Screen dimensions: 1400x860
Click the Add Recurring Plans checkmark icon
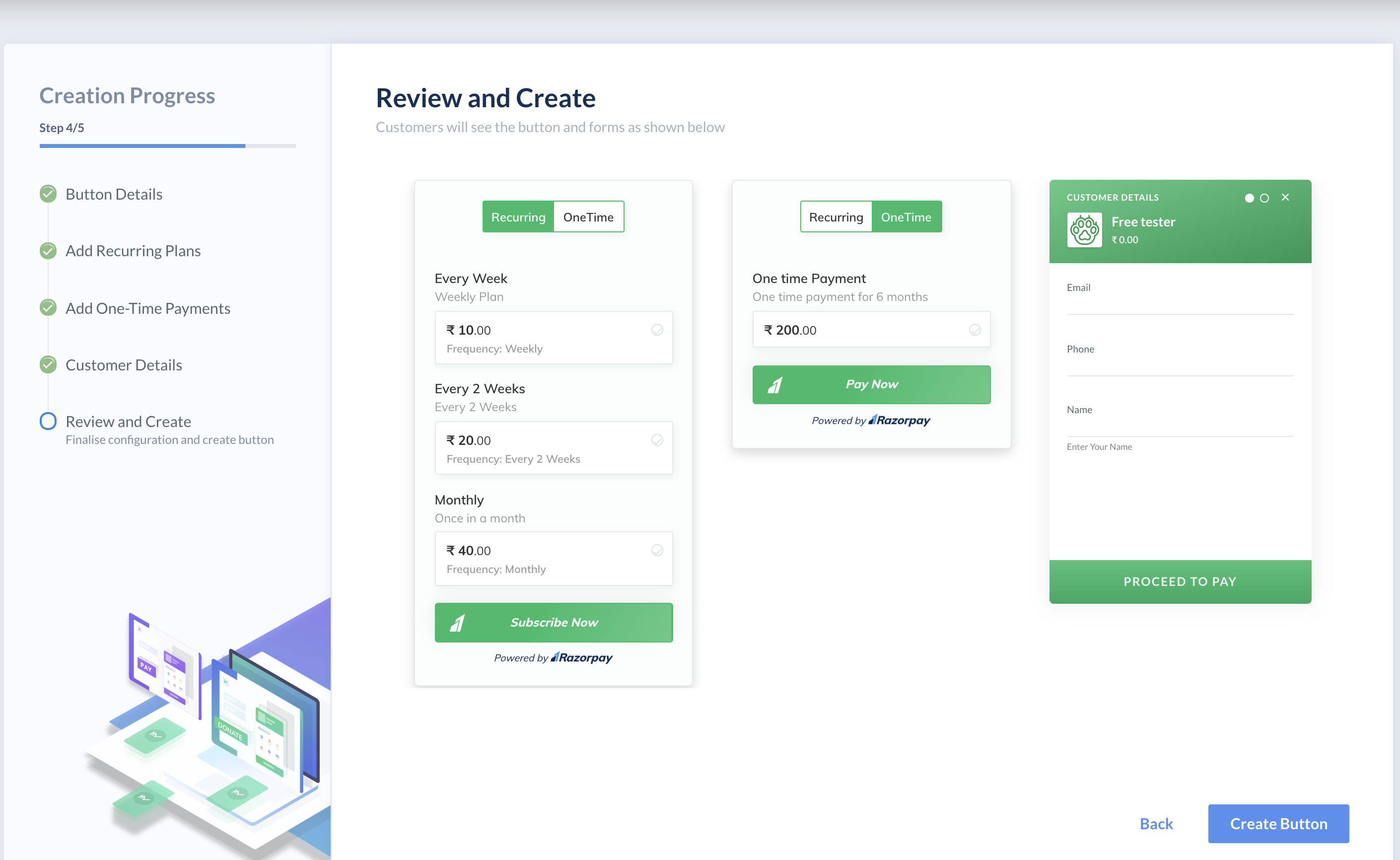pos(48,251)
